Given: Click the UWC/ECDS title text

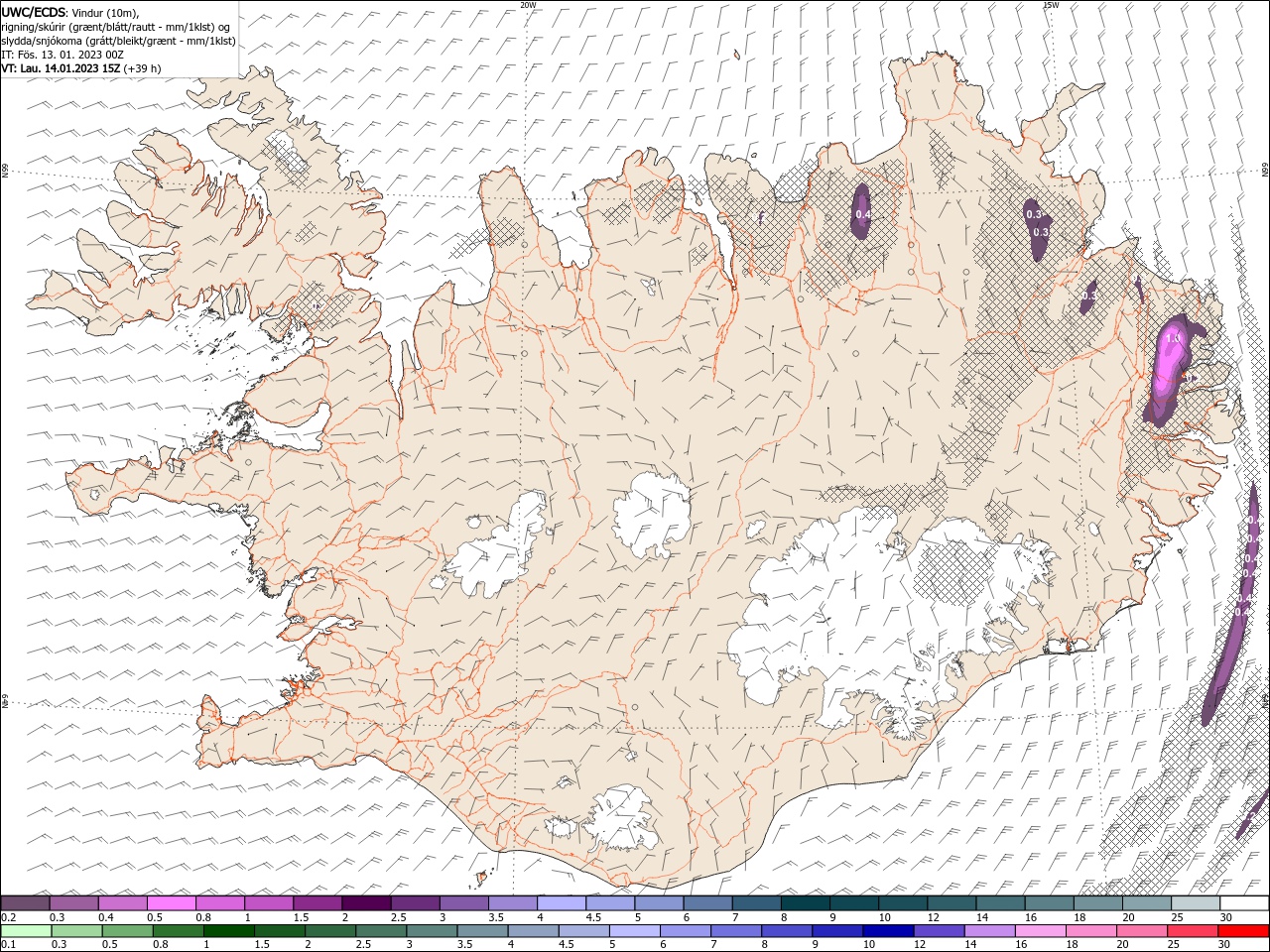Looking at the screenshot, I should [x=34, y=12].
